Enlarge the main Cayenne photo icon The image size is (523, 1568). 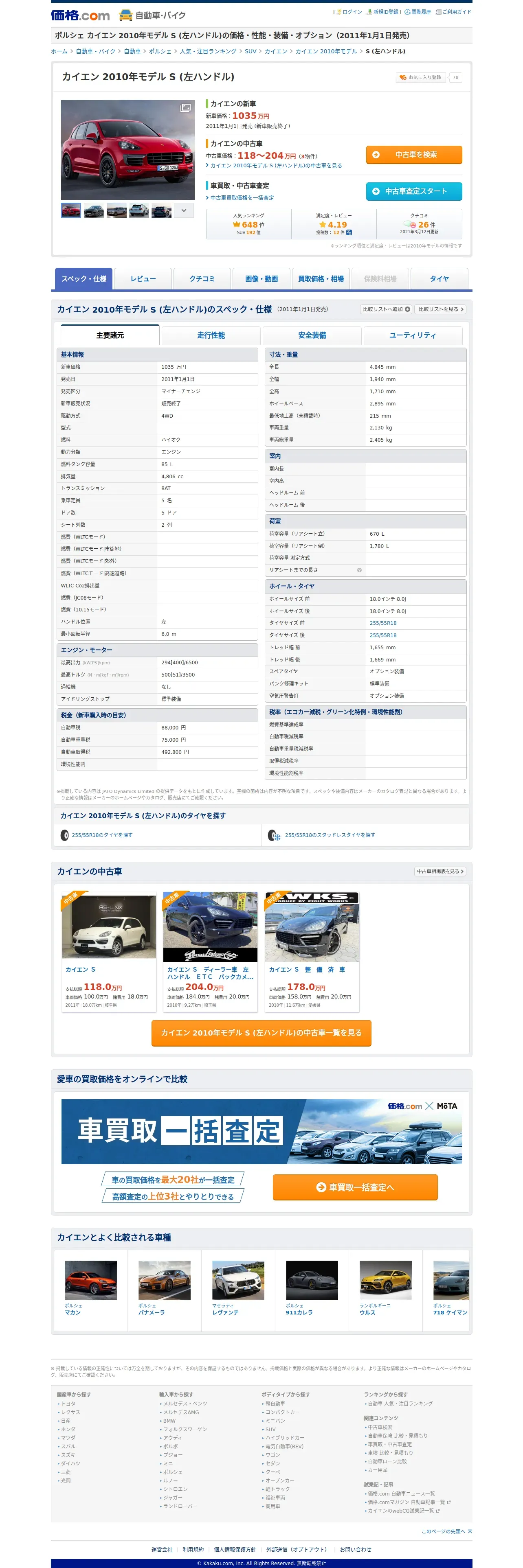click(x=185, y=108)
